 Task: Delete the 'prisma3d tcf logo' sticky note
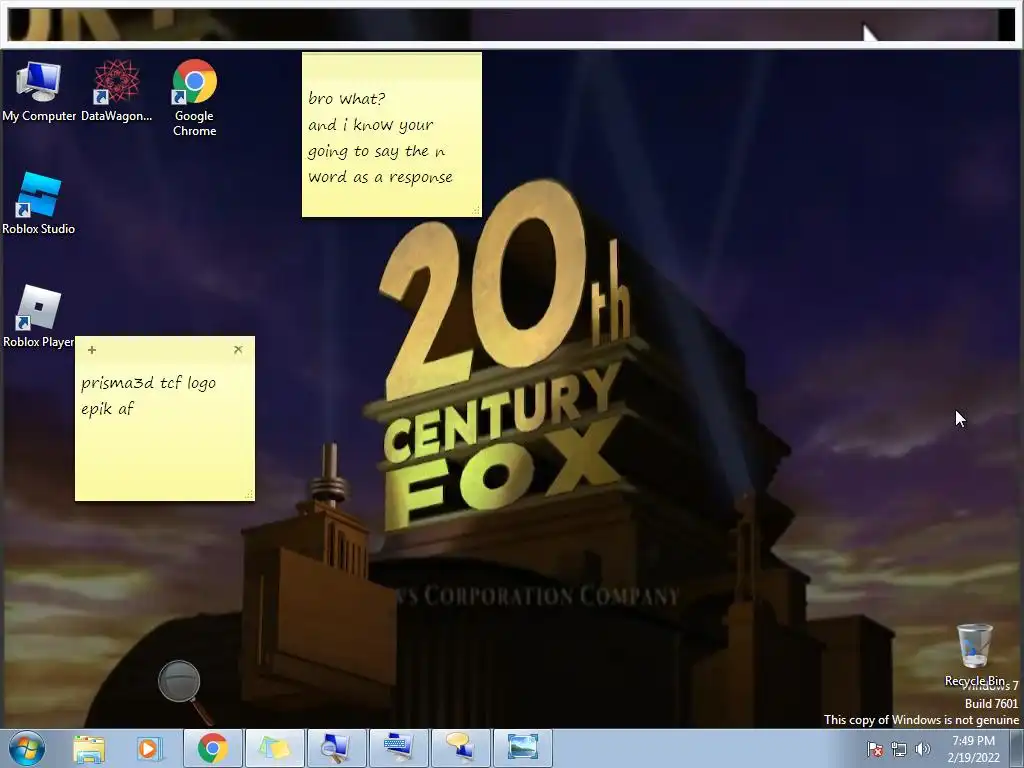(238, 349)
